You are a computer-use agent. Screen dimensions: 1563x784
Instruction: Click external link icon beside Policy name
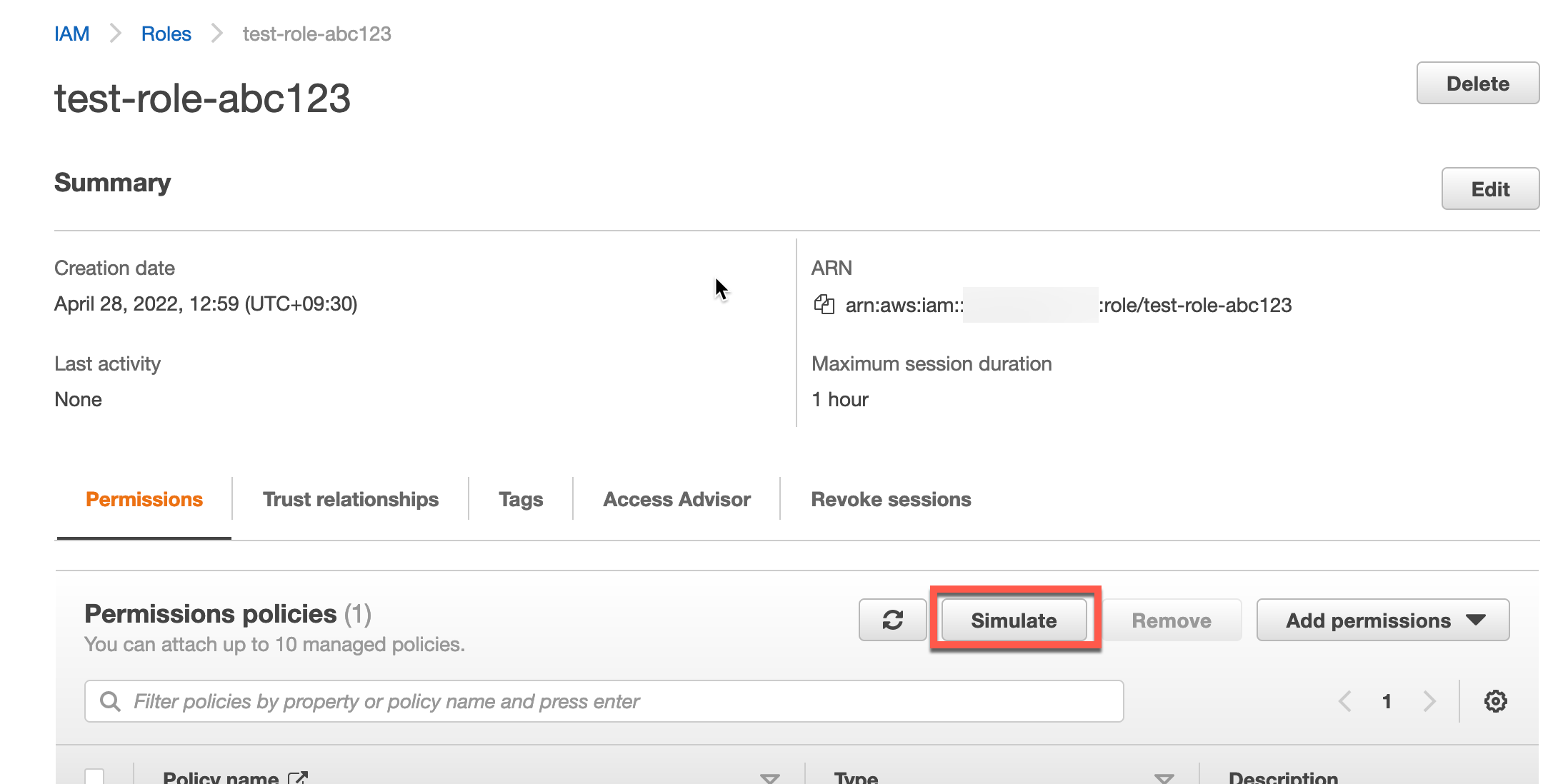[x=298, y=778]
